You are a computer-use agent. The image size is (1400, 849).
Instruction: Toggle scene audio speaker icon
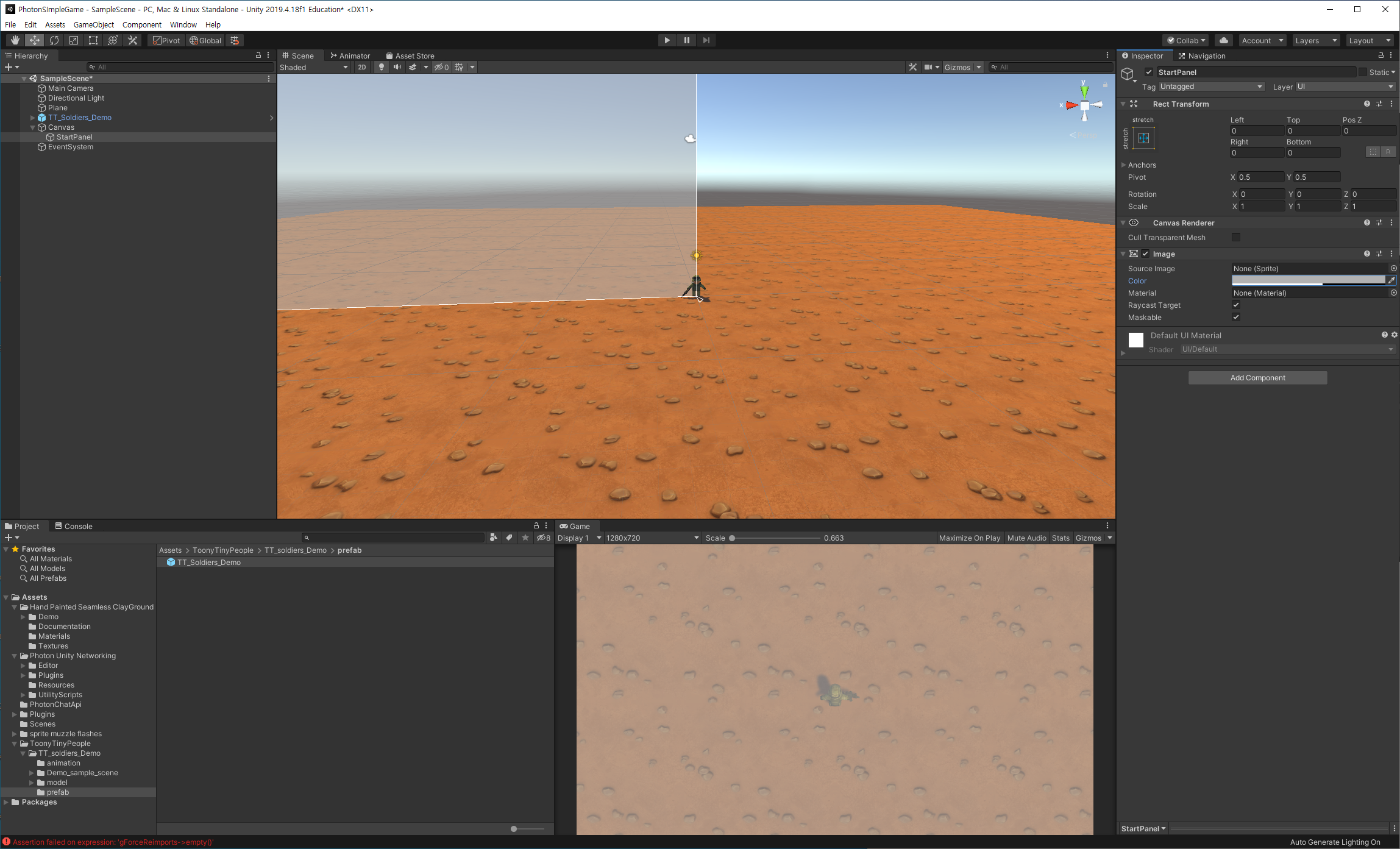tap(397, 67)
